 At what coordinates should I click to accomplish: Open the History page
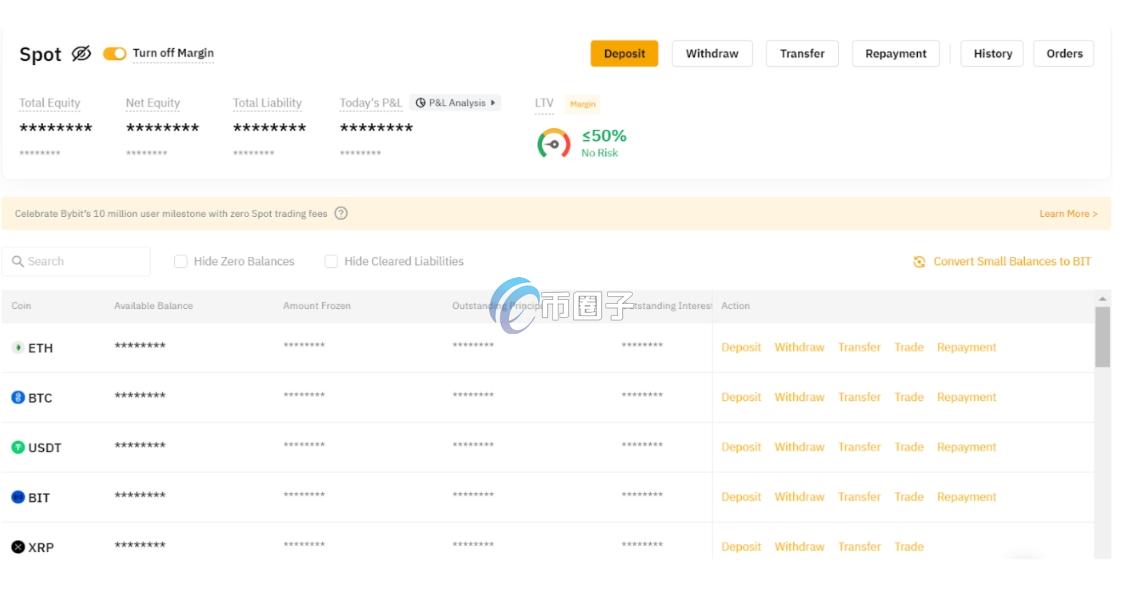click(x=992, y=54)
